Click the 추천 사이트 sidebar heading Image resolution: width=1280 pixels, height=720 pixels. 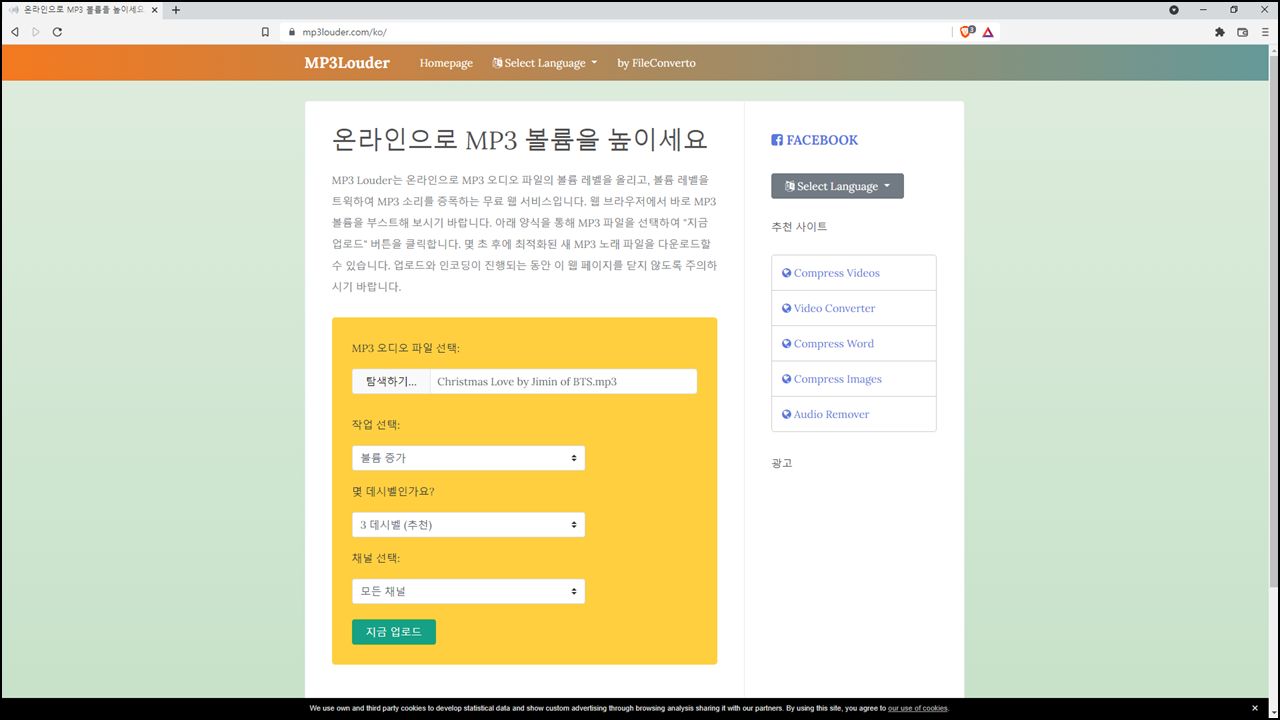[x=799, y=227]
